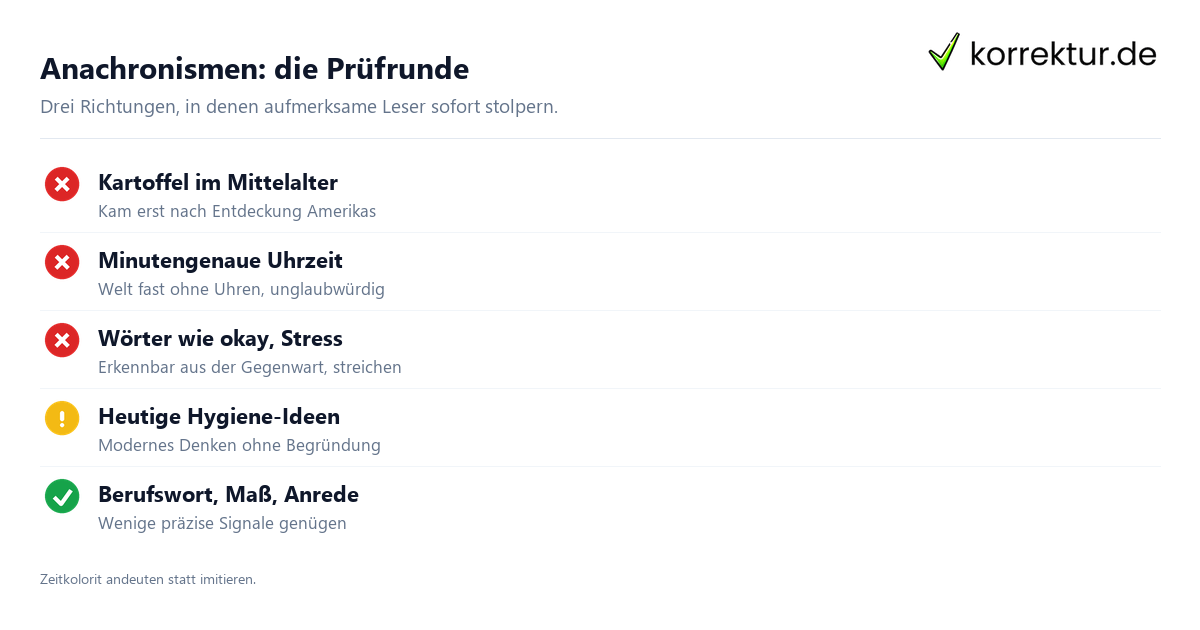The height and width of the screenshot is (630, 1200).
Task: Select the heading Berufswort, Maß, Anrede
Action: 228,494
